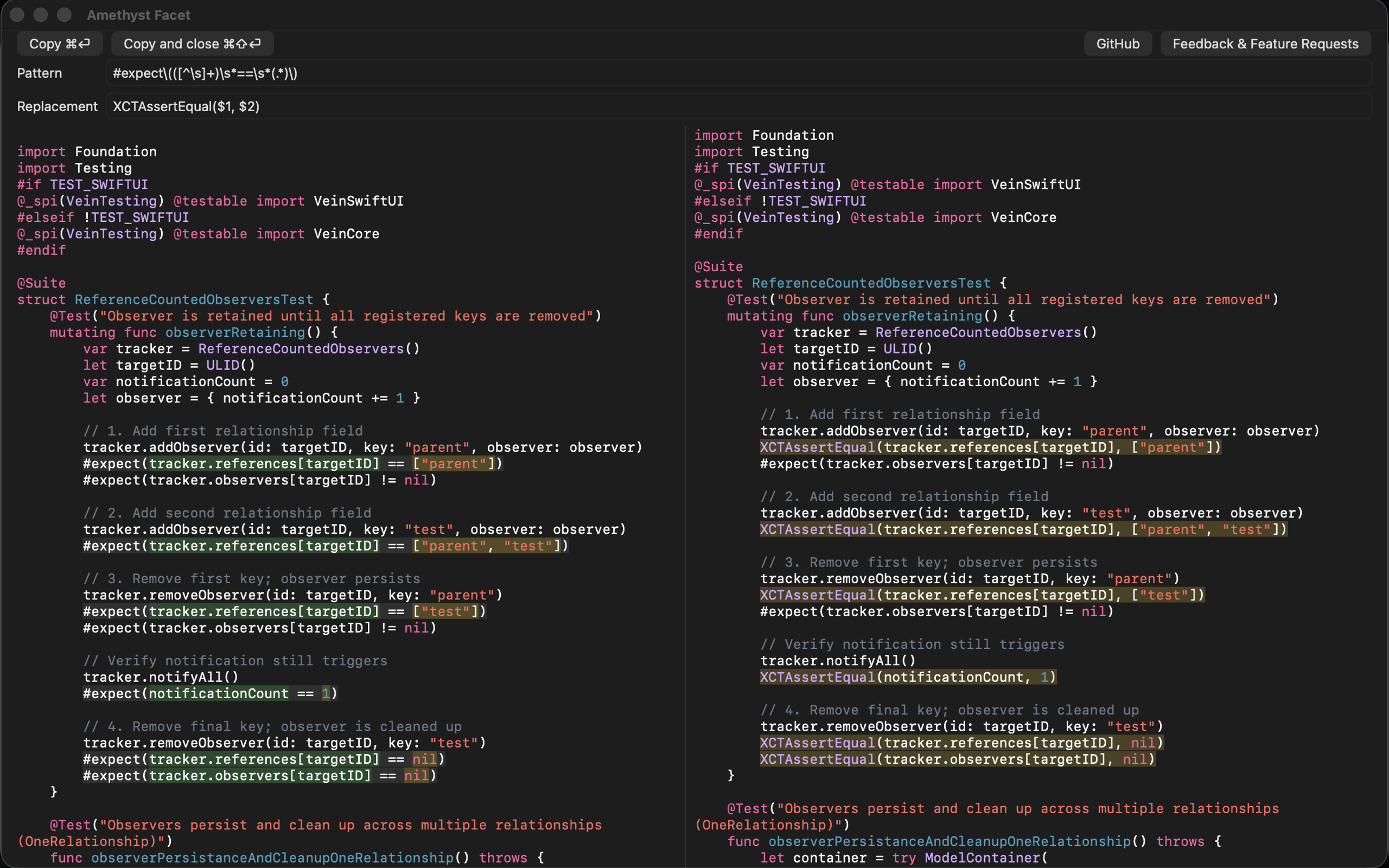Click 'struct ReferenceCountedObserversTest' in left pane
This screenshot has height=868, width=1389.
[165, 299]
